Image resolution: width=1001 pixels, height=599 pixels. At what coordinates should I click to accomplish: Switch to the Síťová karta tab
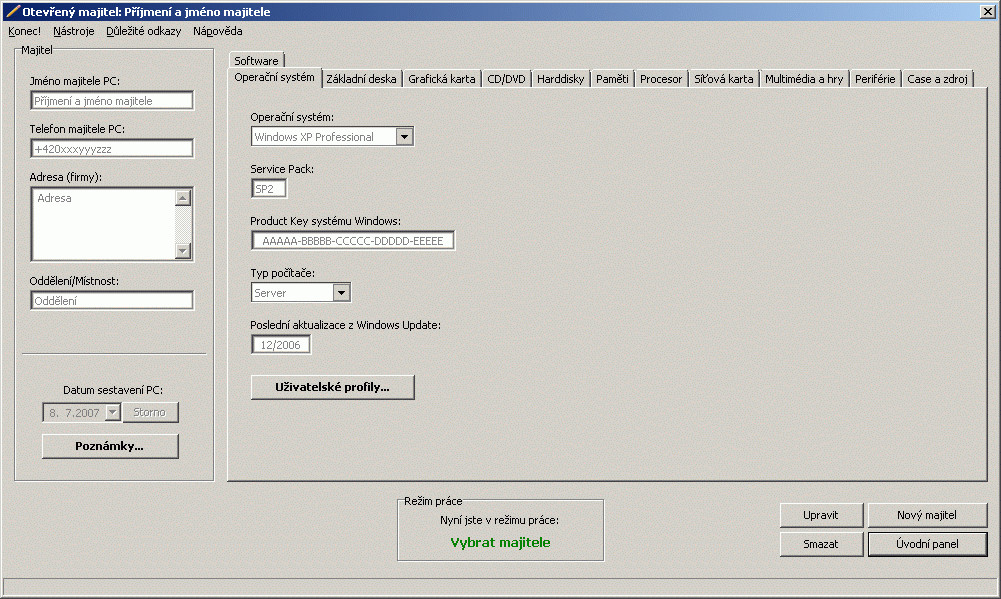(723, 79)
